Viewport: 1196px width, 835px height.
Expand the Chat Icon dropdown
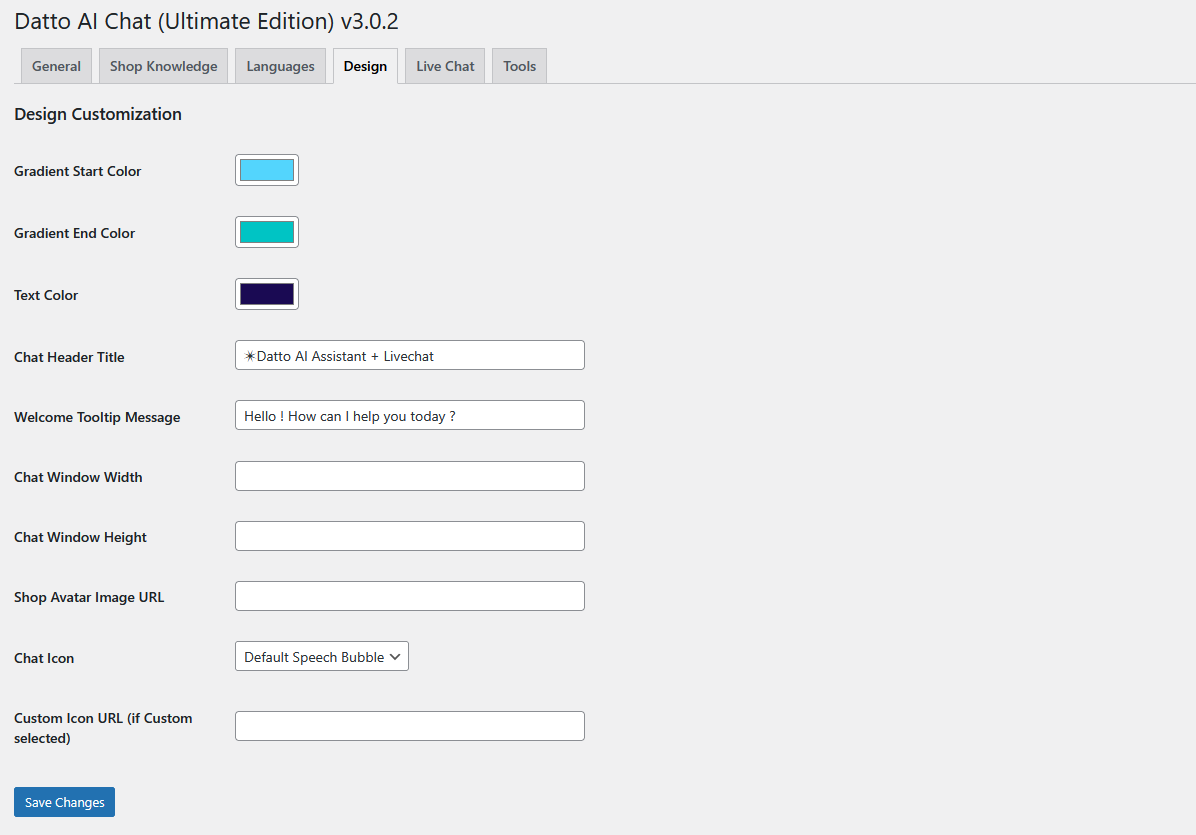coord(321,657)
